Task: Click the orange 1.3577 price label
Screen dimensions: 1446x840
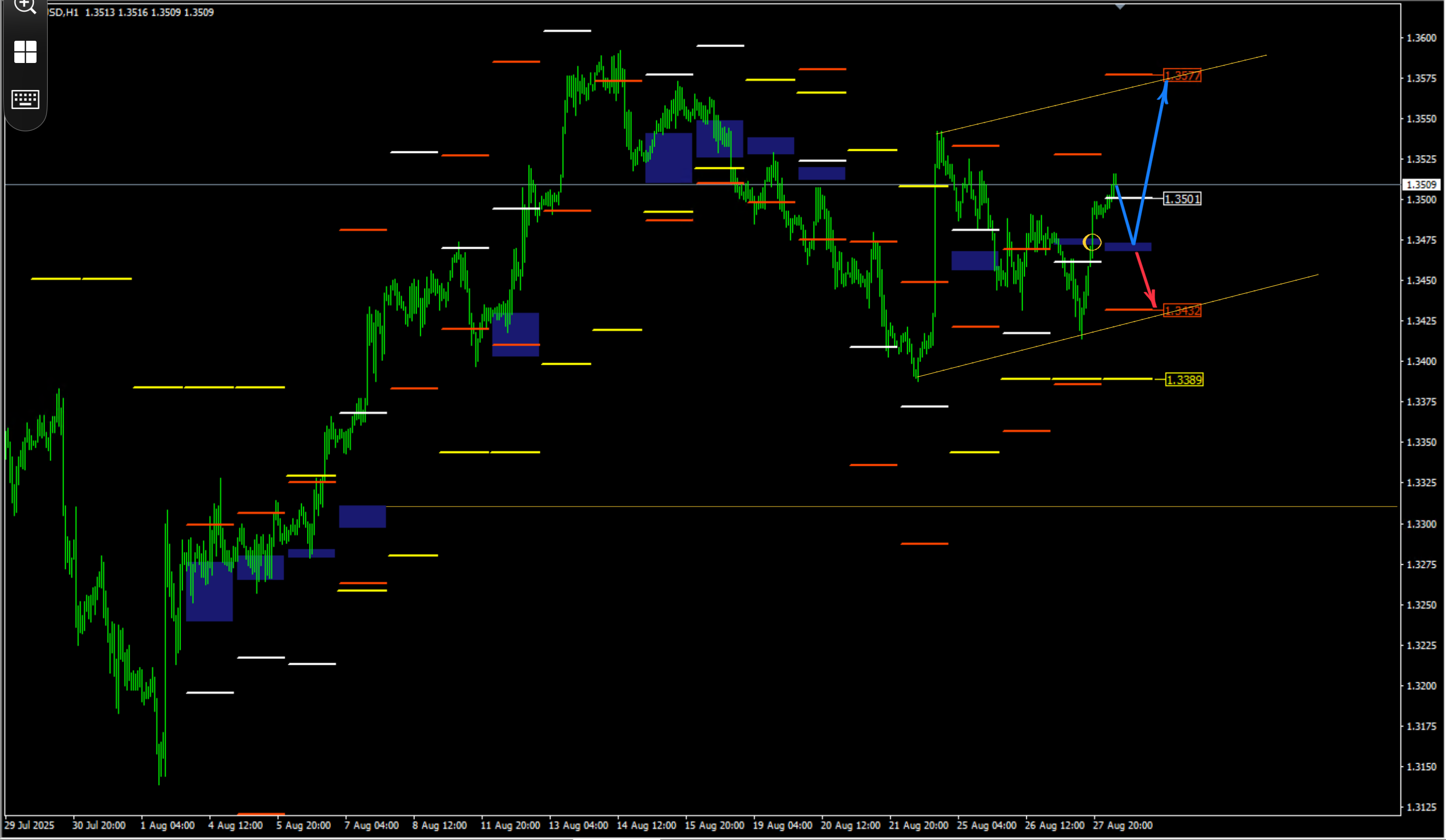Action: coord(1182,75)
